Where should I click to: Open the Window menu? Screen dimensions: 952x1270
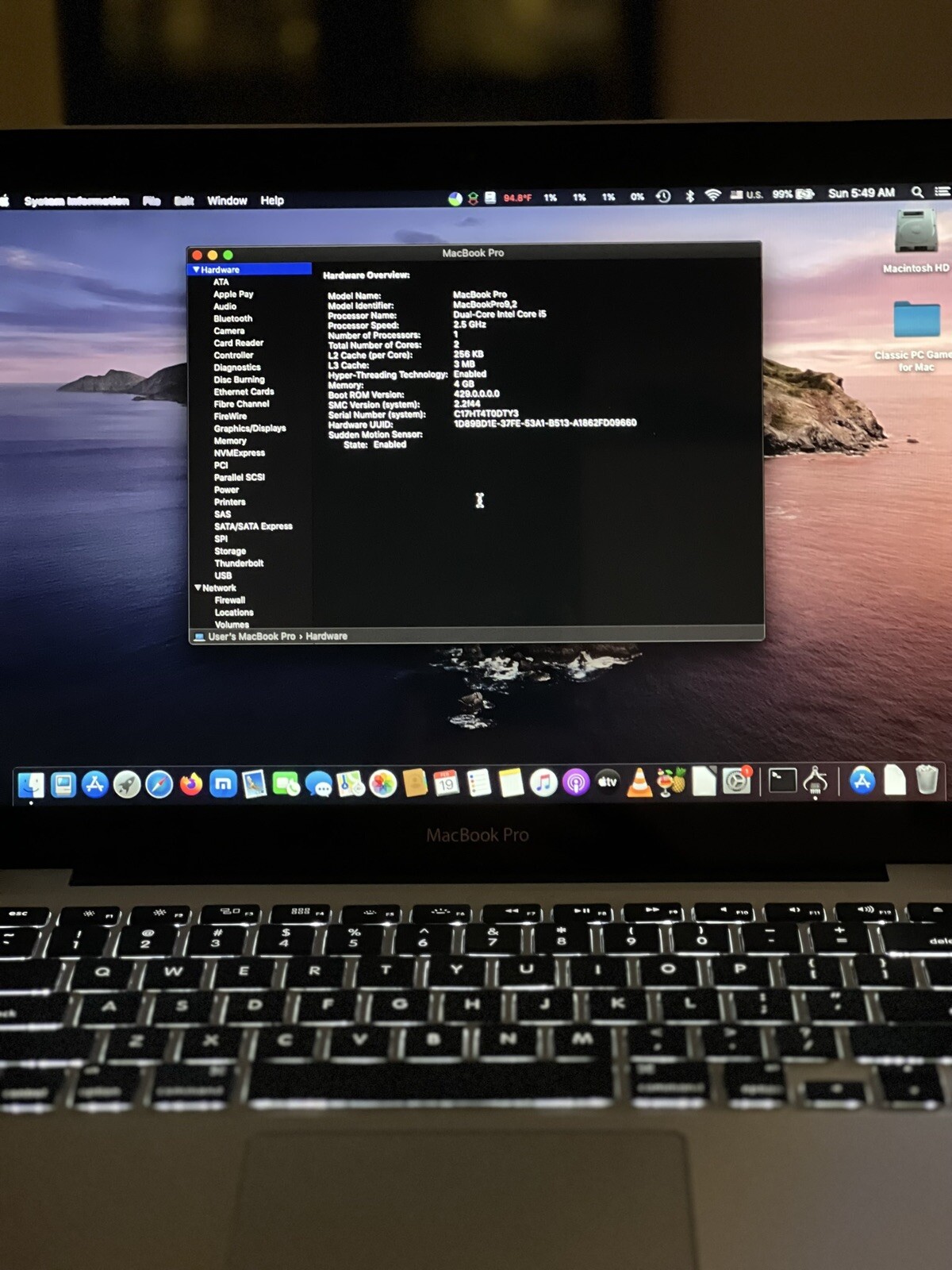point(227,201)
